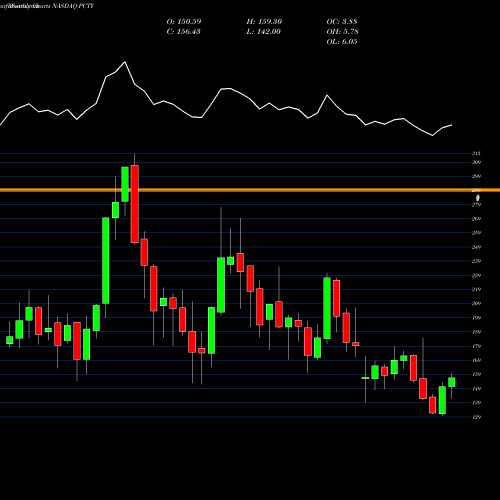Viewport: 500px width, 500px height.
Task: Click the 159 price axis label
Action: pyautogui.click(x=476, y=374)
